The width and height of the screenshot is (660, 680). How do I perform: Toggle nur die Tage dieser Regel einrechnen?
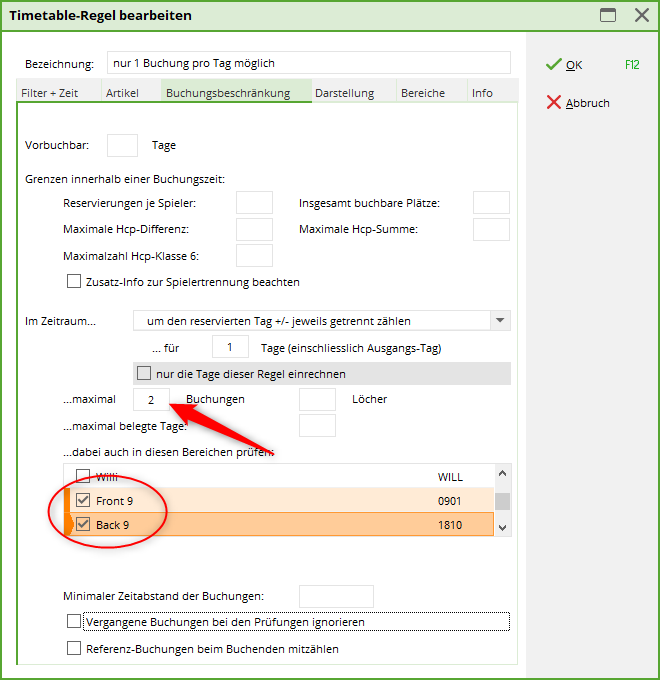[x=145, y=374]
